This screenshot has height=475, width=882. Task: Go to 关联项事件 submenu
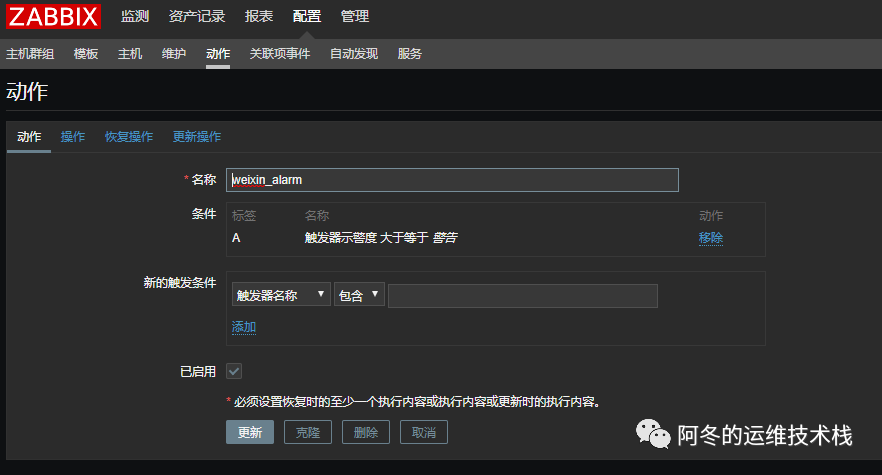click(x=280, y=53)
